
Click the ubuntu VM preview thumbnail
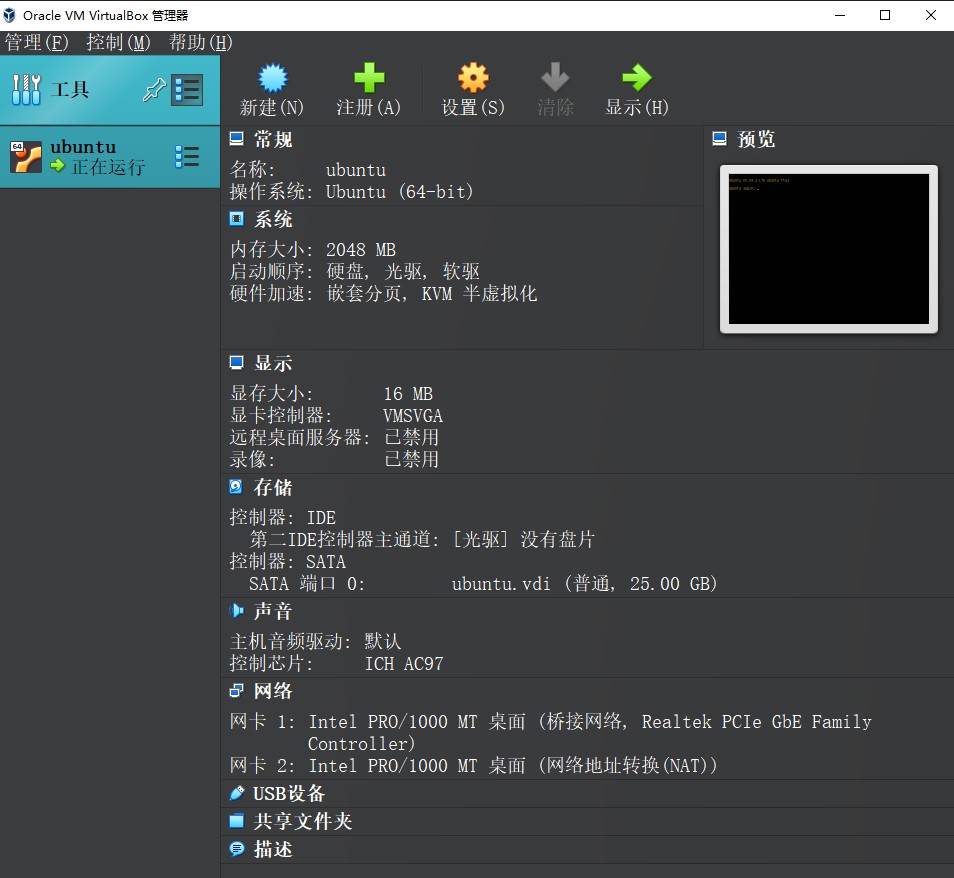(828, 249)
